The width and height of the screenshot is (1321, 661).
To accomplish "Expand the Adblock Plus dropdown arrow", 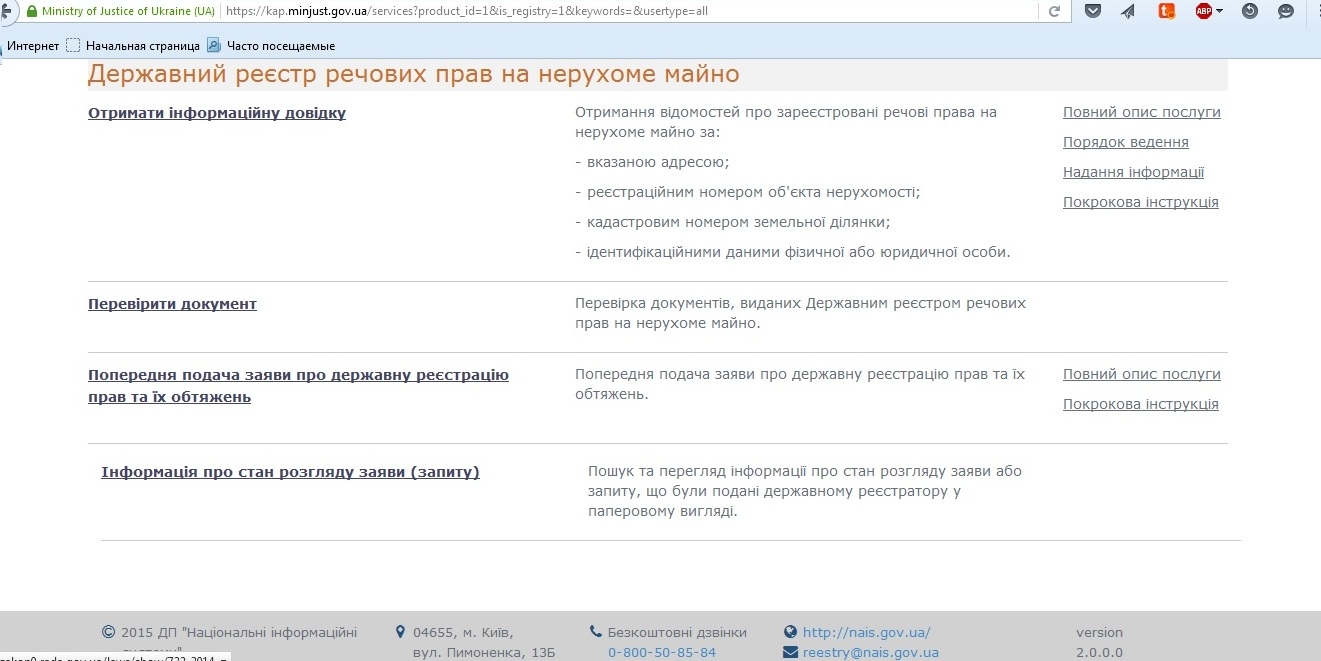I will click(x=1220, y=12).
